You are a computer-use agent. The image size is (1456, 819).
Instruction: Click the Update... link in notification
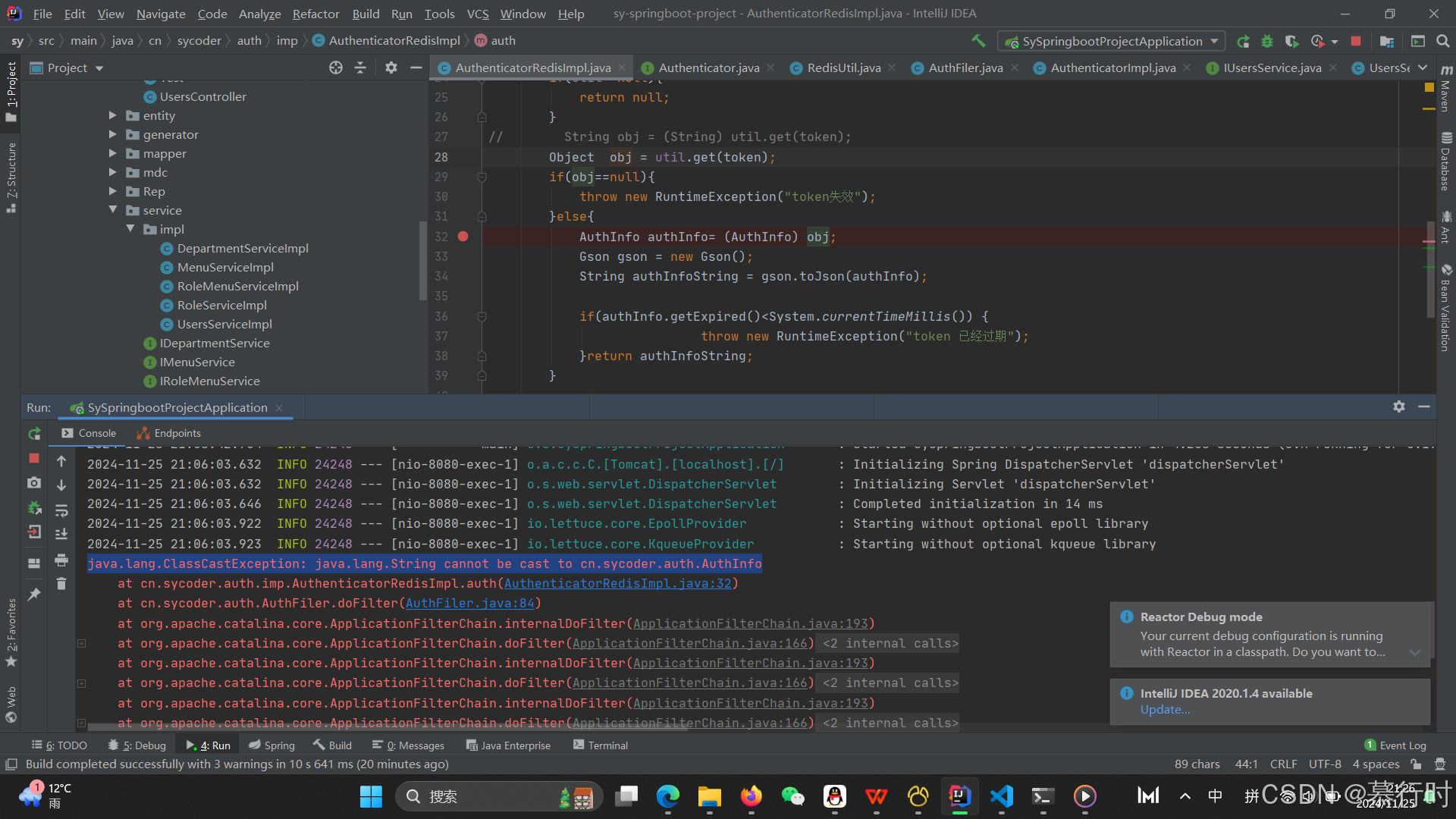coord(1165,710)
